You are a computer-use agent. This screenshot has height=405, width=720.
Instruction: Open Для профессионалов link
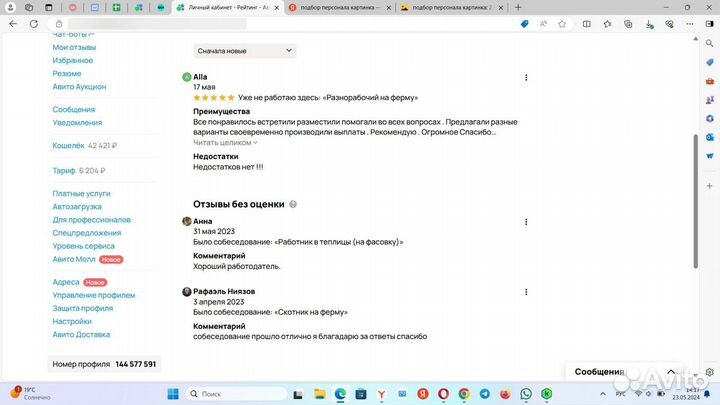click(x=91, y=219)
